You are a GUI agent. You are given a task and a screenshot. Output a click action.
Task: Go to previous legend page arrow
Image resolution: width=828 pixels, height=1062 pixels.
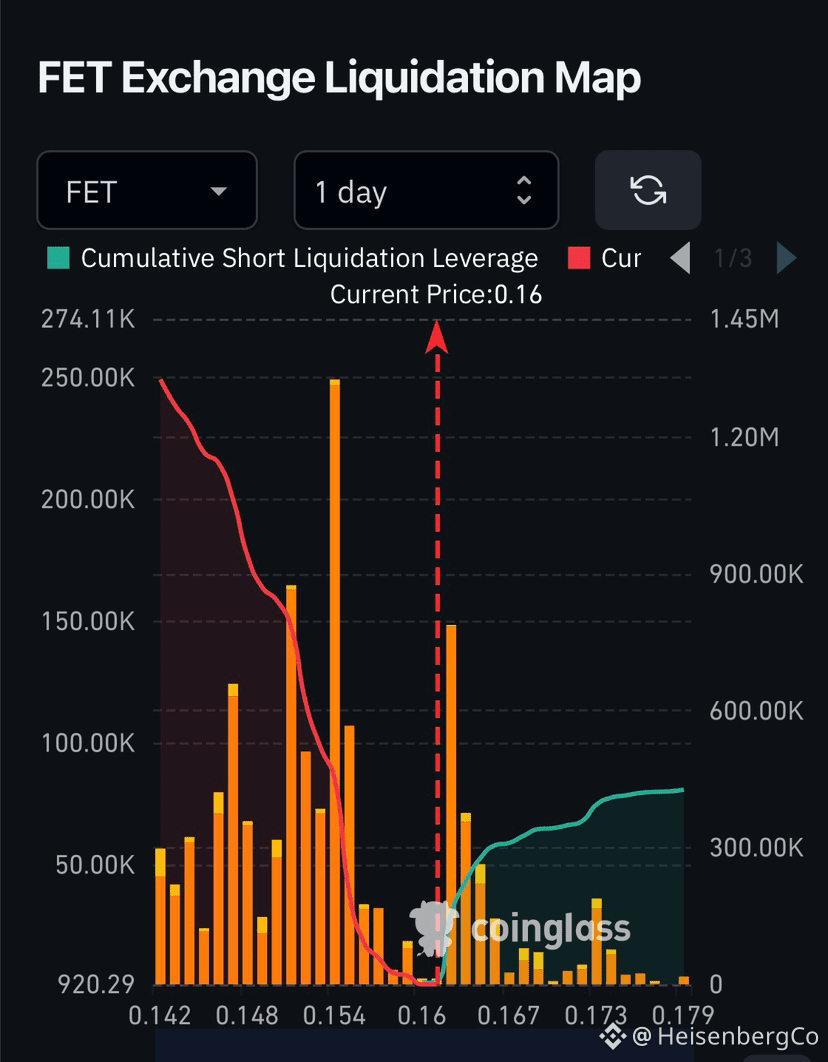point(680,258)
